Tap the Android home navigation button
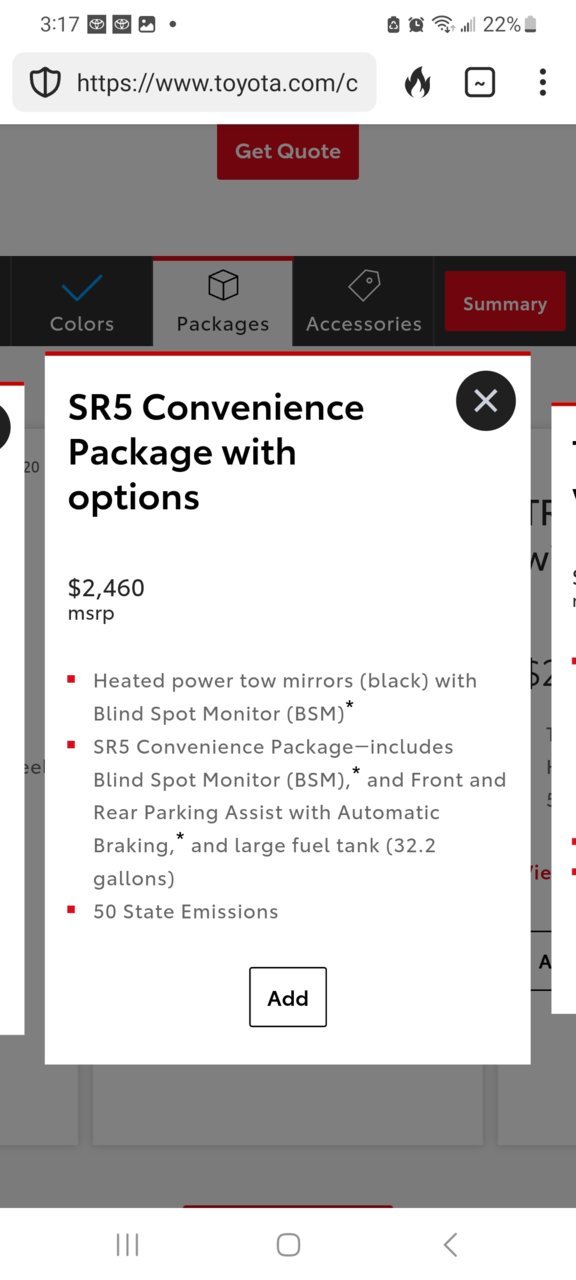This screenshot has height=1280, width=576. click(x=288, y=1244)
